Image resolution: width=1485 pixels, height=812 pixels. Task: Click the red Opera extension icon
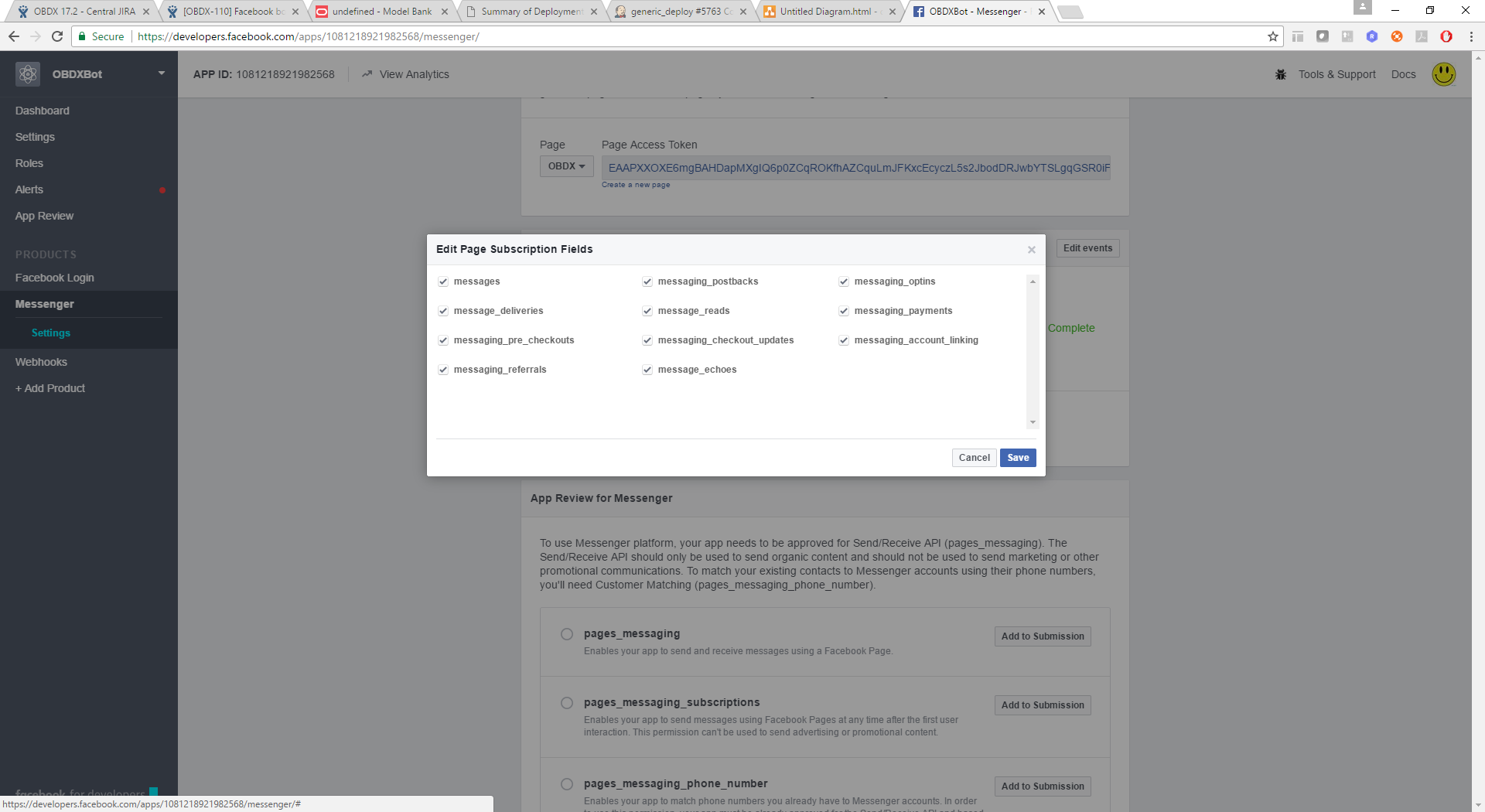pos(1446,36)
